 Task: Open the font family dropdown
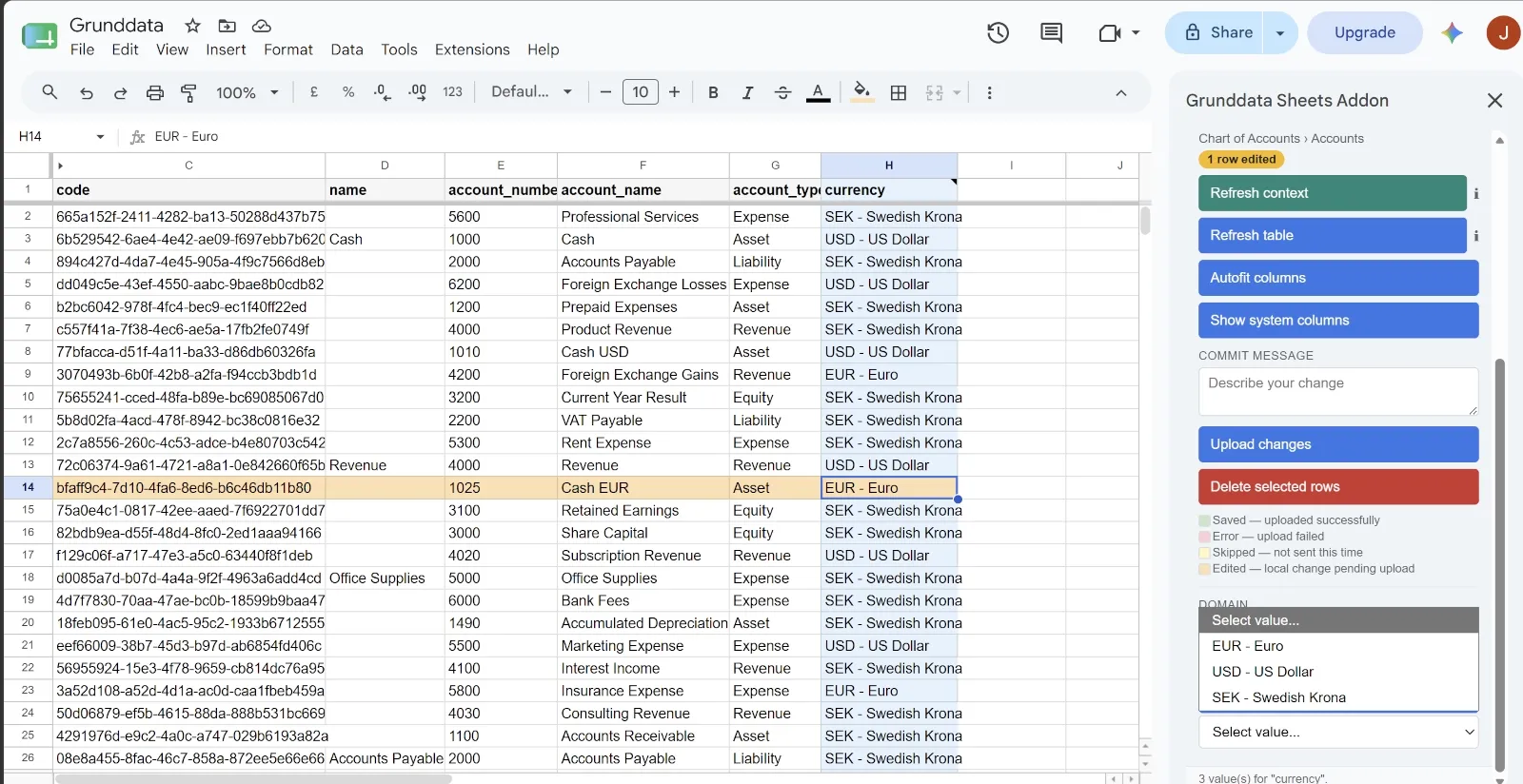tap(531, 92)
